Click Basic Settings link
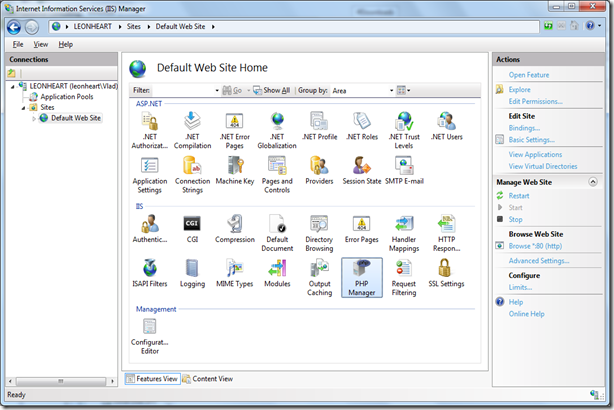The width and height of the screenshot is (614, 410). point(531,140)
